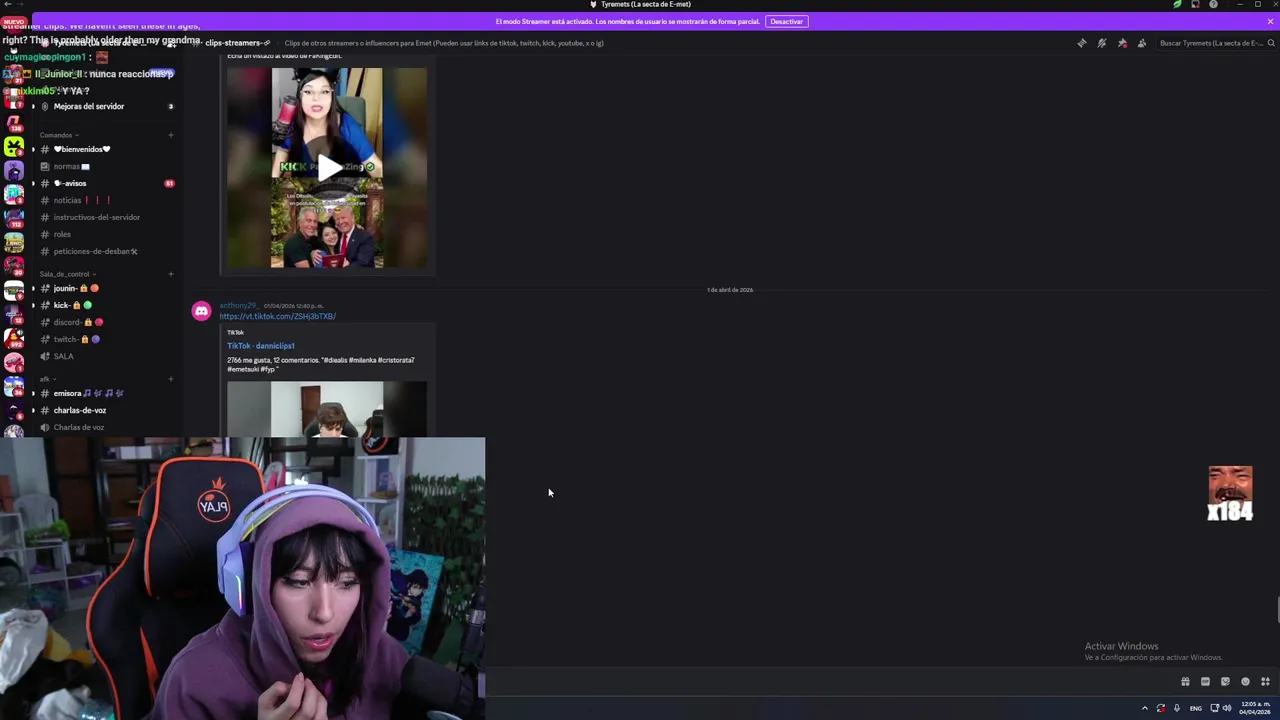
Task: Click the Buscar Tyremets search field
Action: 1216,43
